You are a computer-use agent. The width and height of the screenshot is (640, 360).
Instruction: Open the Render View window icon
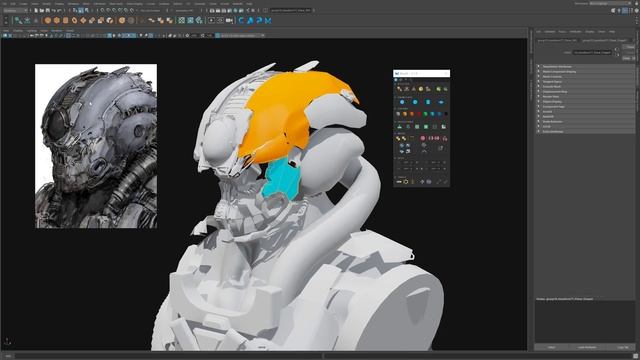pyautogui.click(x=212, y=10)
